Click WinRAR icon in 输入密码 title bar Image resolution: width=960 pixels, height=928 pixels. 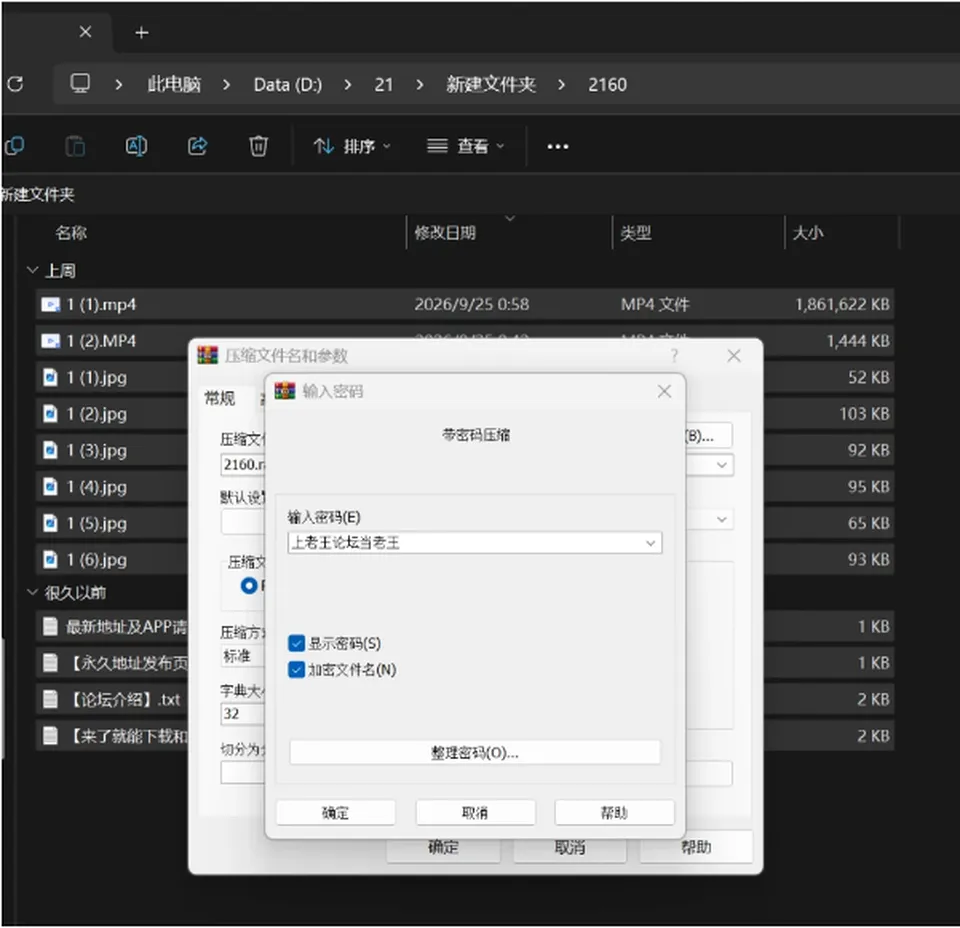285,391
